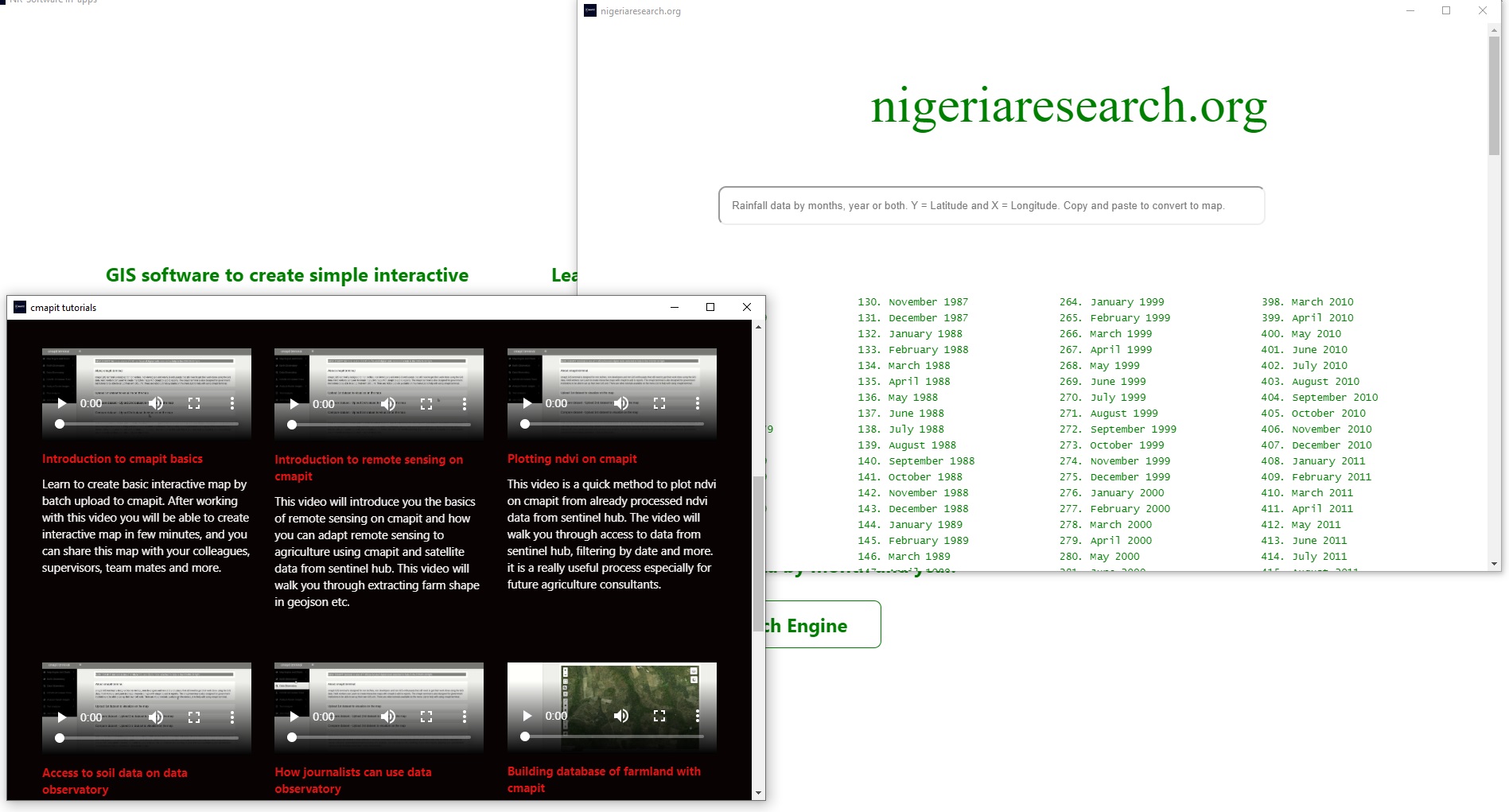Viewport: 1509px width, 812px height.
Task: Click the progress bar of Access to soil data video
Action: pos(147,738)
